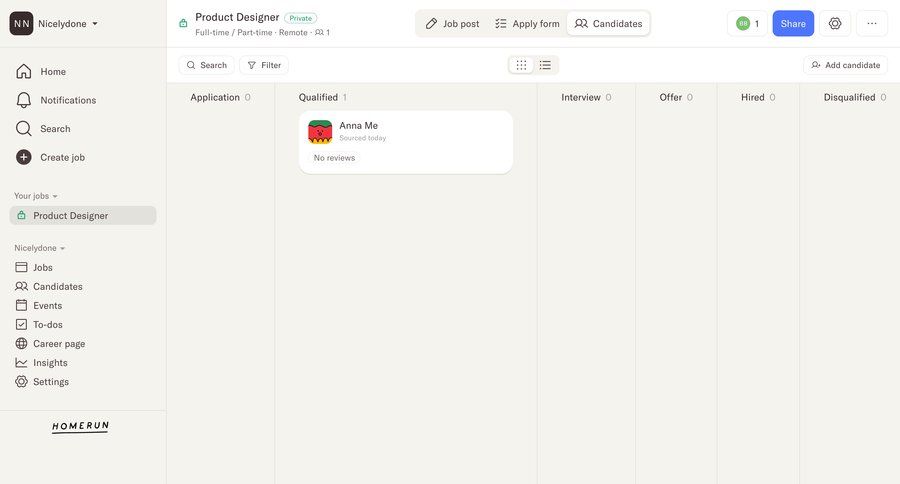
Task: Click the Application column header
Action: click(220, 98)
